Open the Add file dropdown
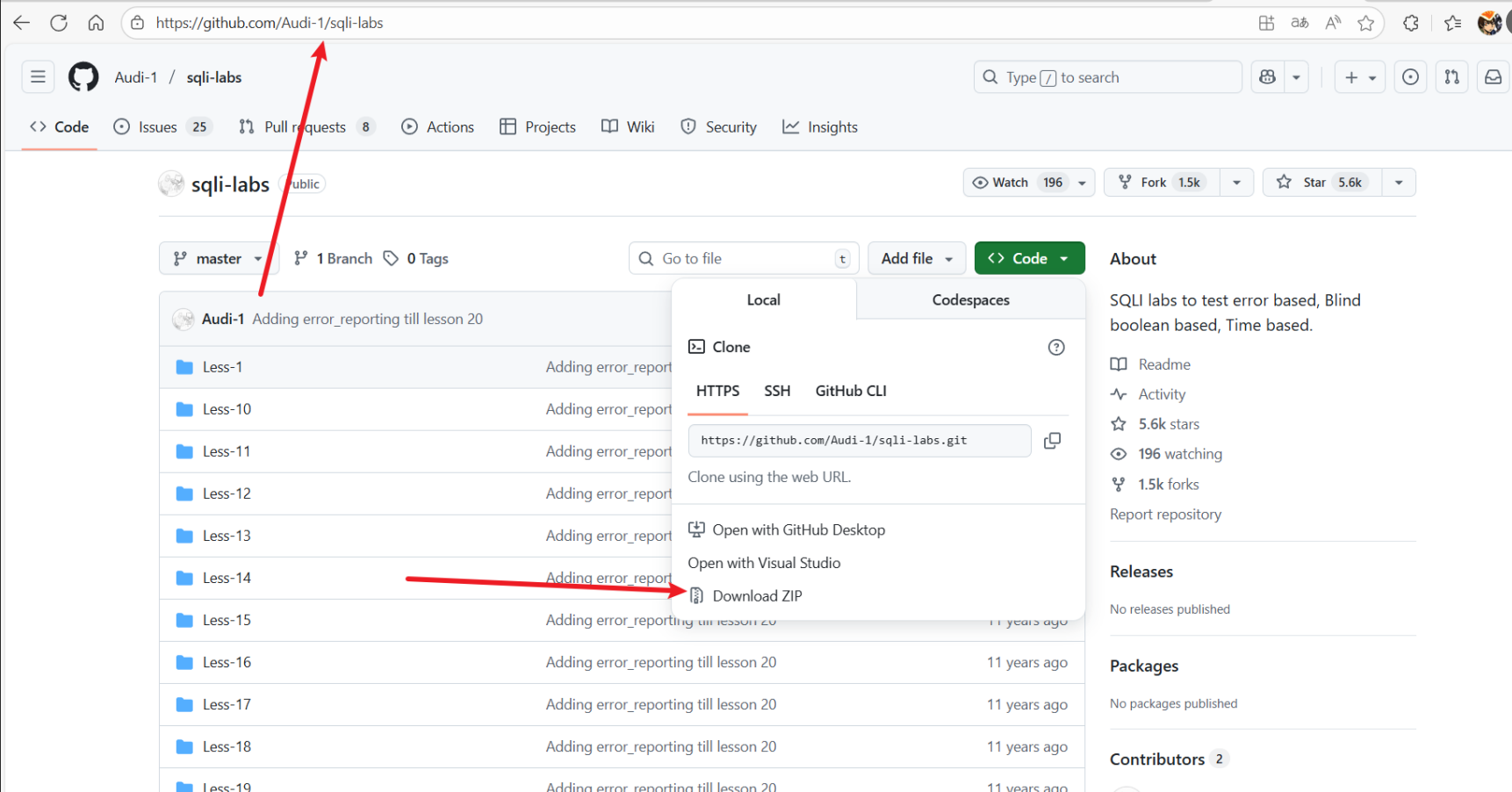The width and height of the screenshot is (1512, 792). point(917,258)
